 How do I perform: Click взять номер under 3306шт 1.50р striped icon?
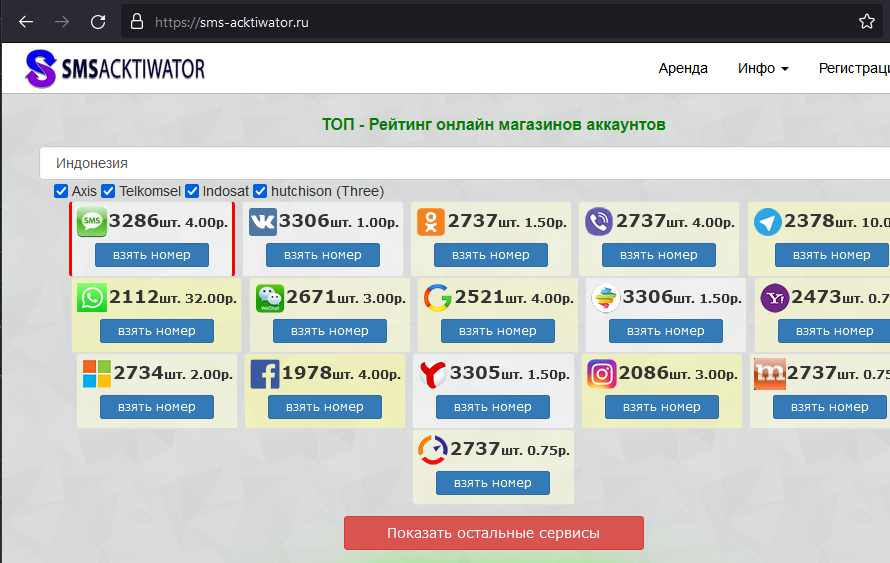click(665, 331)
